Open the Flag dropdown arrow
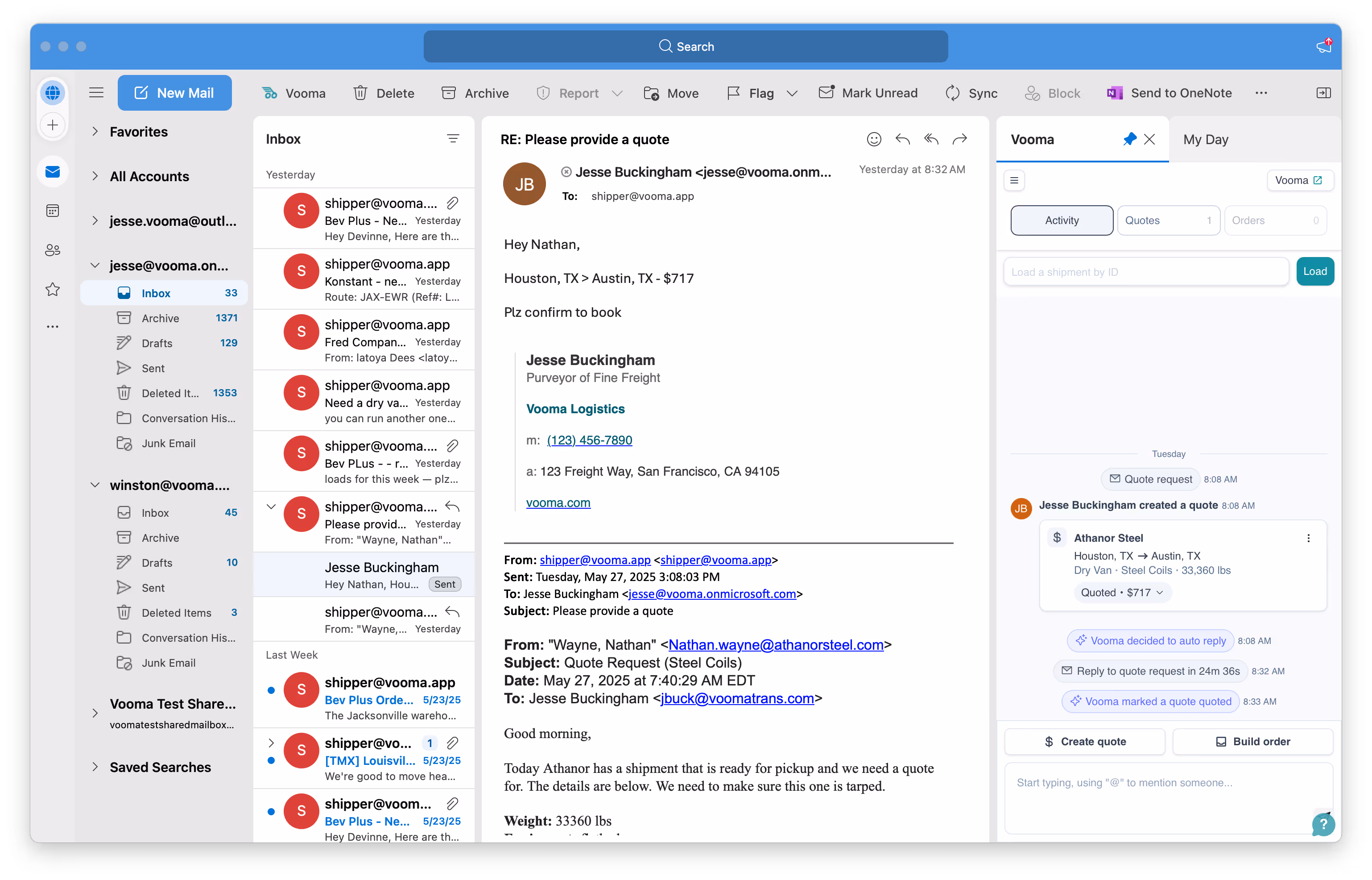The image size is (1372, 880). (x=792, y=93)
